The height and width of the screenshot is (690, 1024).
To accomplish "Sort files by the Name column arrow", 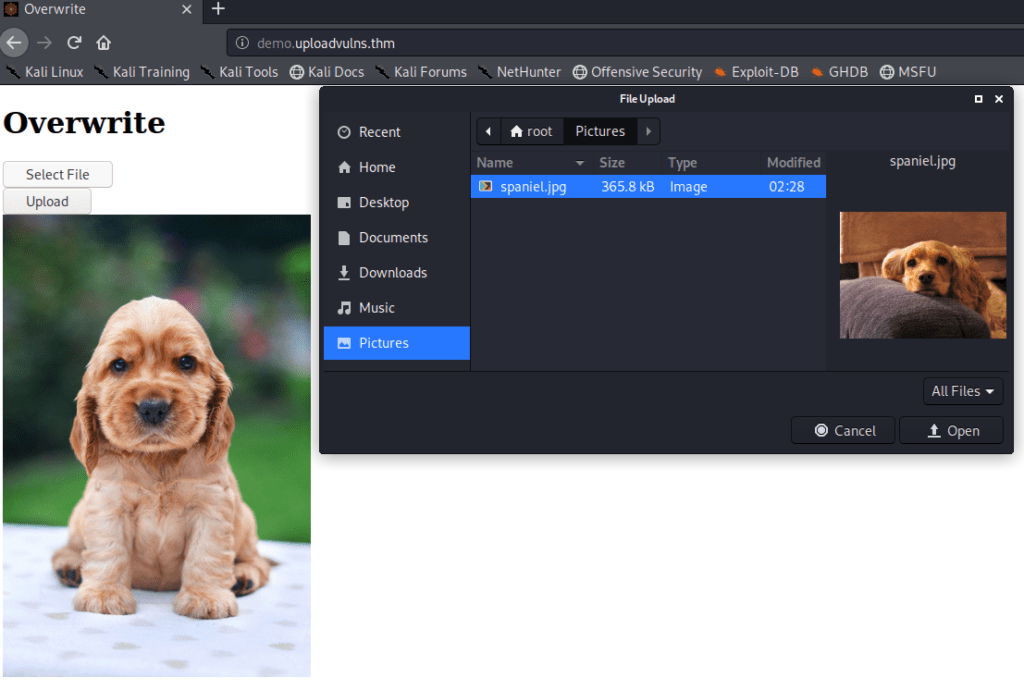I will click(579, 163).
